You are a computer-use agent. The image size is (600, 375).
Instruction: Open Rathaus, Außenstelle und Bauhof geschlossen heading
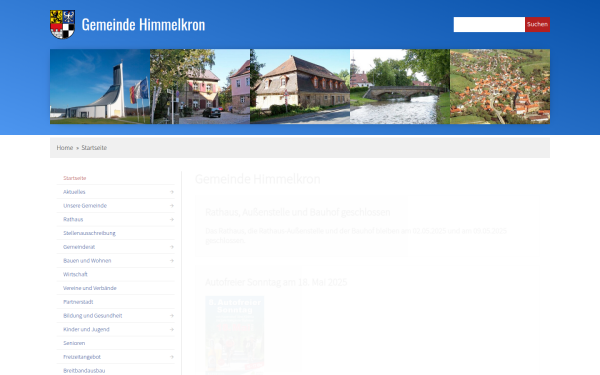click(298, 212)
